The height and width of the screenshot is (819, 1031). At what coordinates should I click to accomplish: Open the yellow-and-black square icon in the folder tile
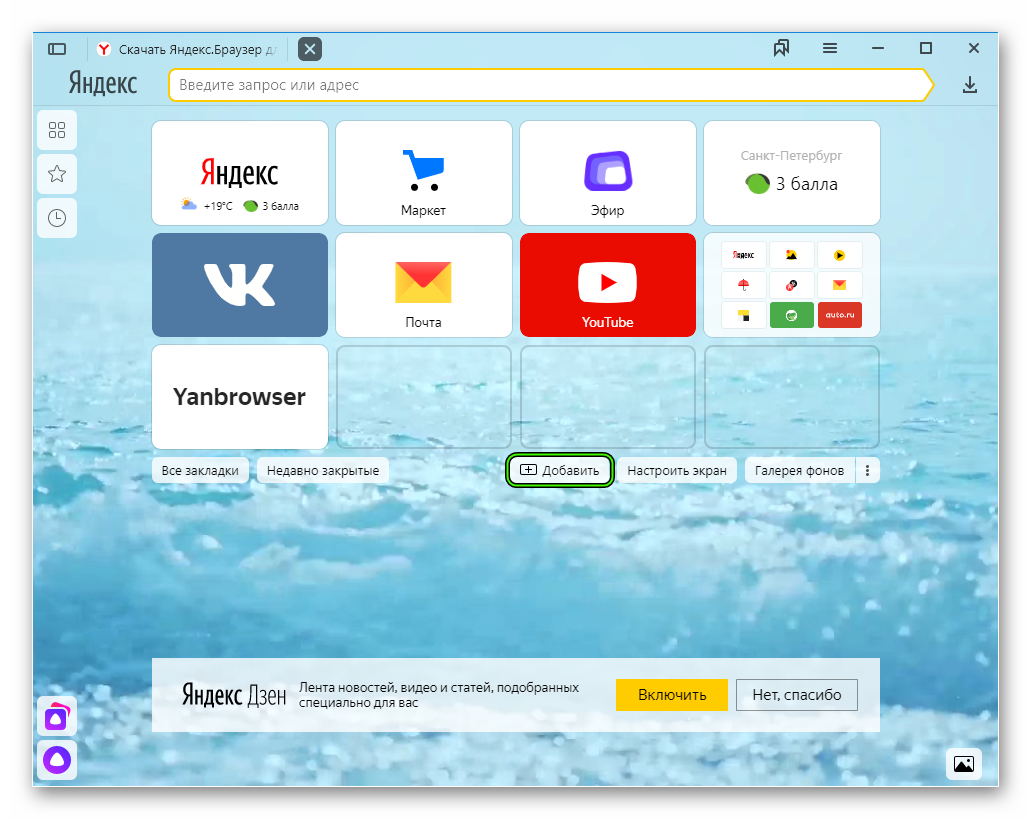(744, 316)
